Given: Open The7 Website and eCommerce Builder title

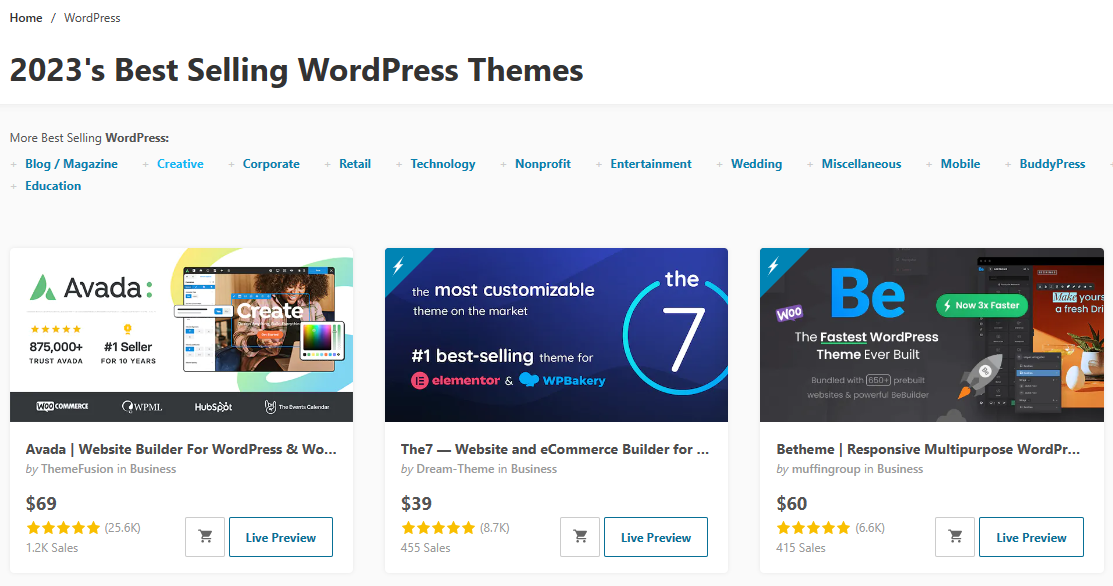Looking at the screenshot, I should [x=555, y=449].
